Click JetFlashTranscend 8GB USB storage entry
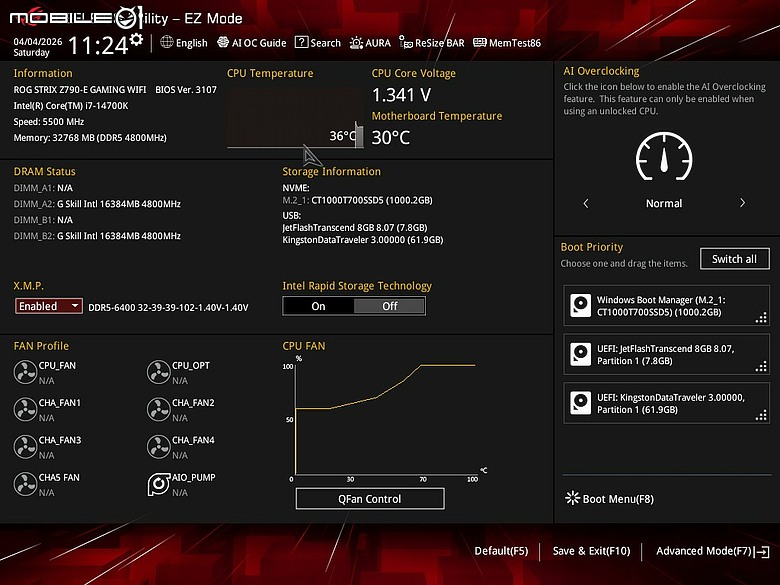Viewport: 780px width, 585px height. 355,227
